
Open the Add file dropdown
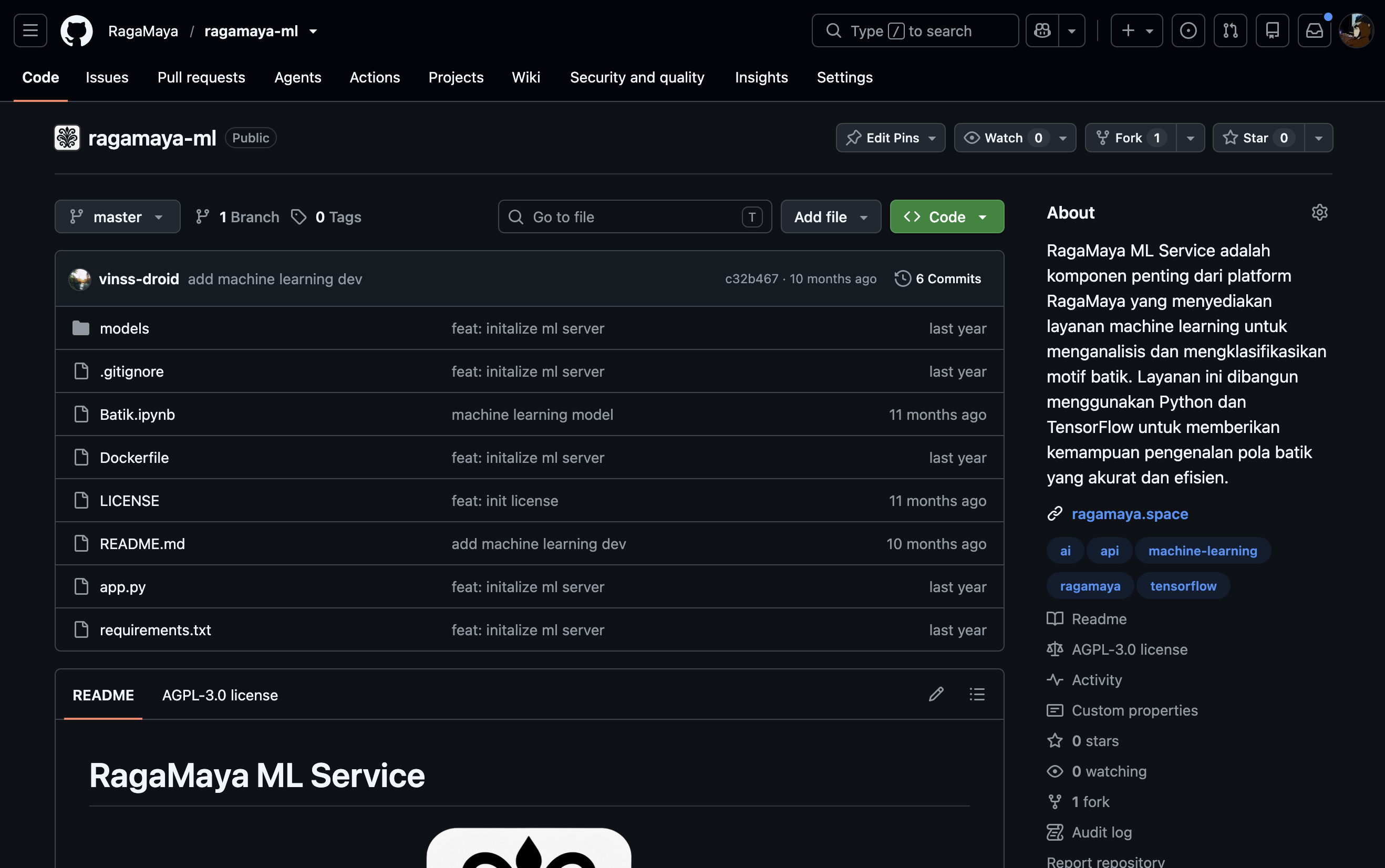coord(831,216)
